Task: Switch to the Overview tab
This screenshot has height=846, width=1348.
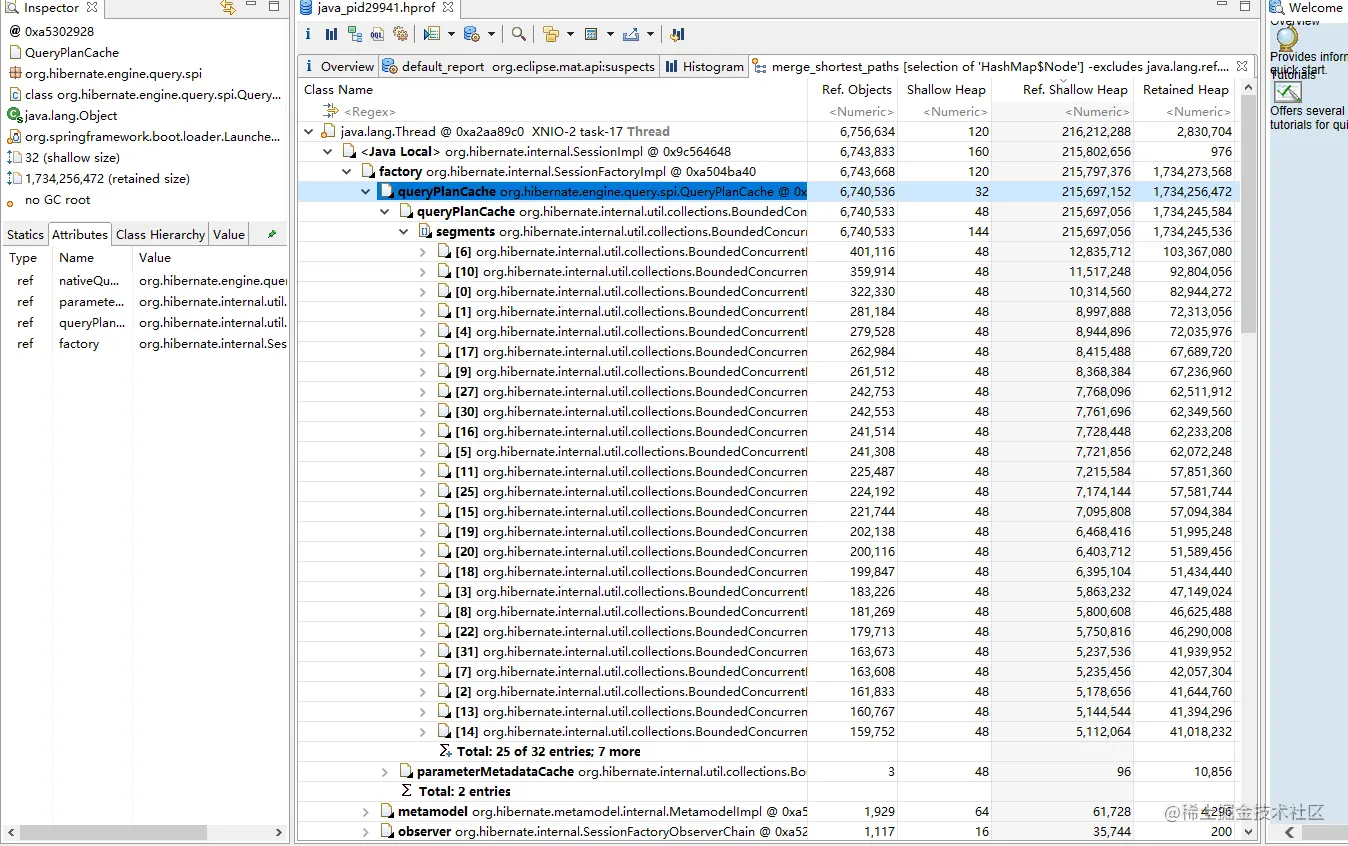Action: pos(338,66)
